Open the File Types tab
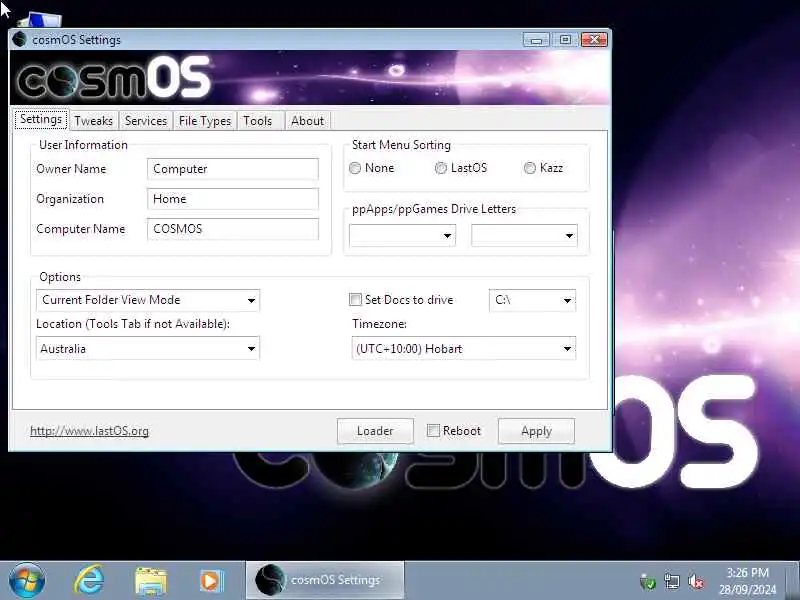 [x=205, y=121]
